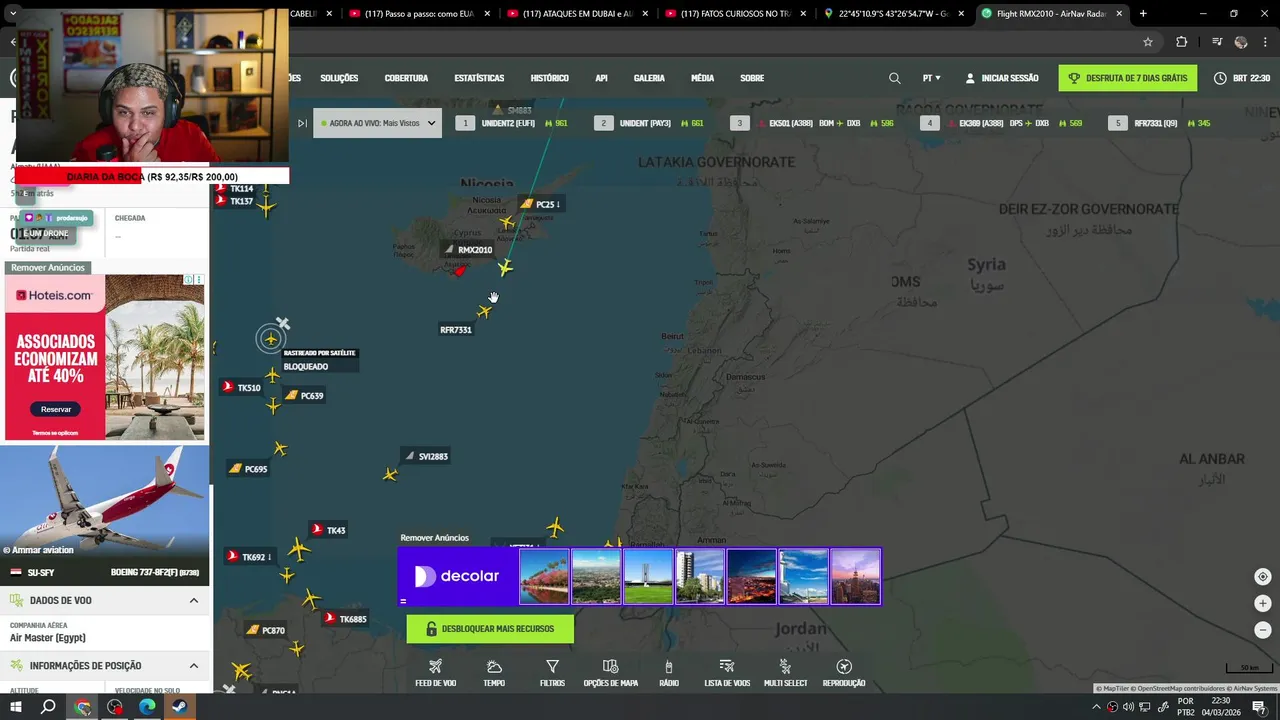Click Desfruta de 7 Dias Grátis

point(1128,78)
